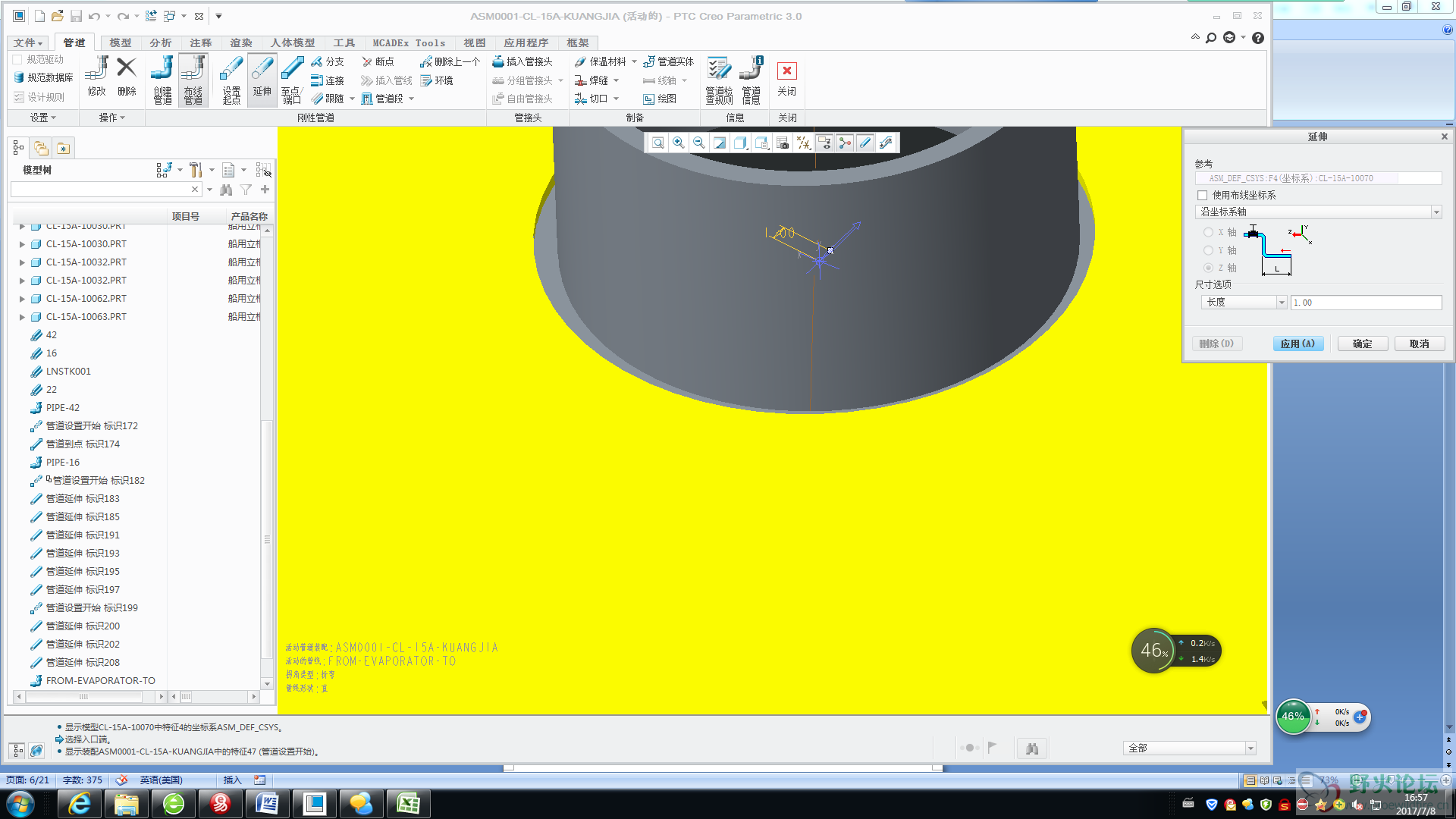Click the 连接 (Connect) tool
This screenshot has width=1456, height=819.
point(328,80)
